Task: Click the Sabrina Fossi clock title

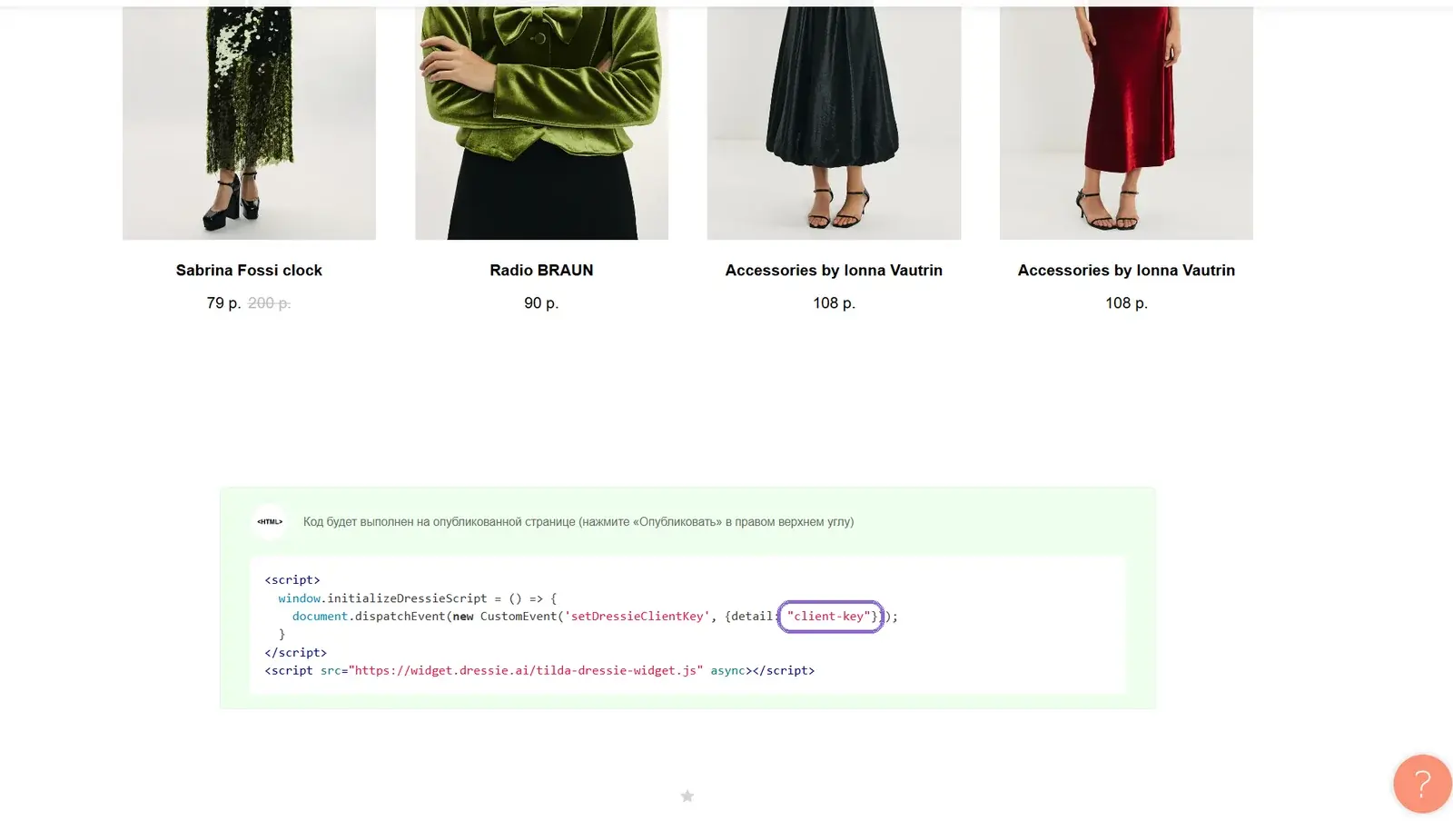Action: tap(249, 271)
